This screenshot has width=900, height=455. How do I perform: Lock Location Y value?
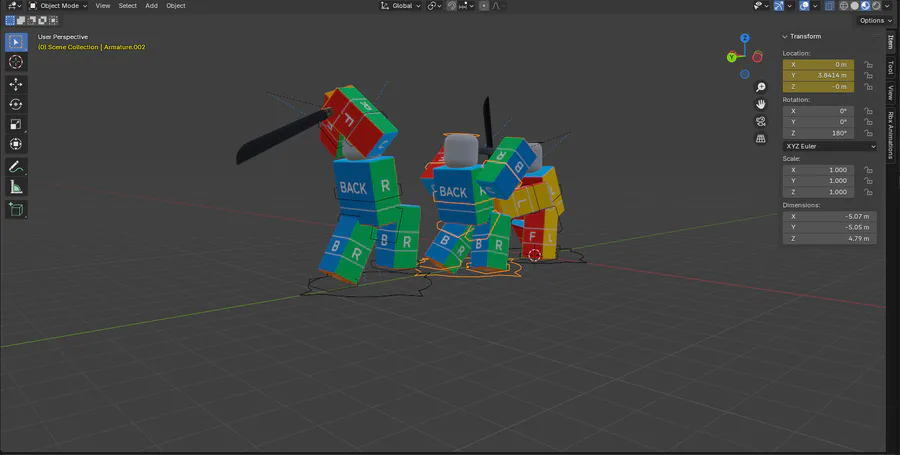[868, 76]
